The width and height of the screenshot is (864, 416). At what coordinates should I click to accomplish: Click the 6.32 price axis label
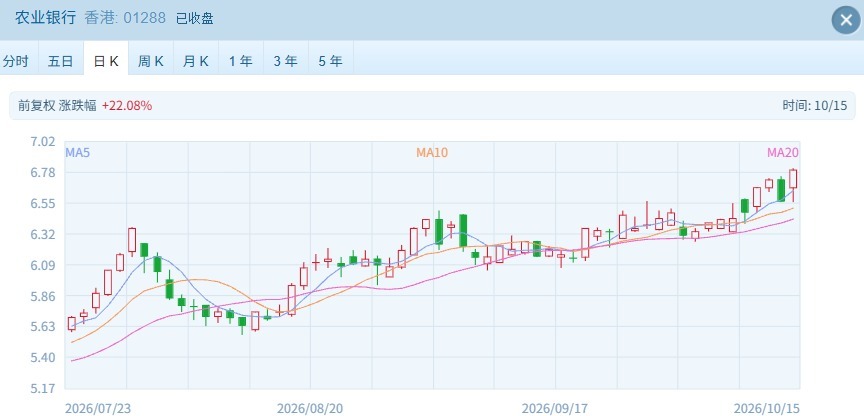click(44, 234)
